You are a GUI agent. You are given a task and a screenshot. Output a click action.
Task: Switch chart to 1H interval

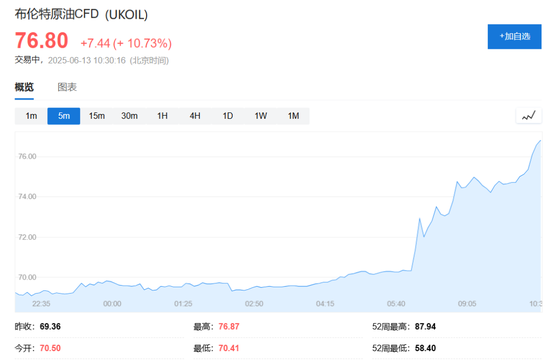(162, 116)
